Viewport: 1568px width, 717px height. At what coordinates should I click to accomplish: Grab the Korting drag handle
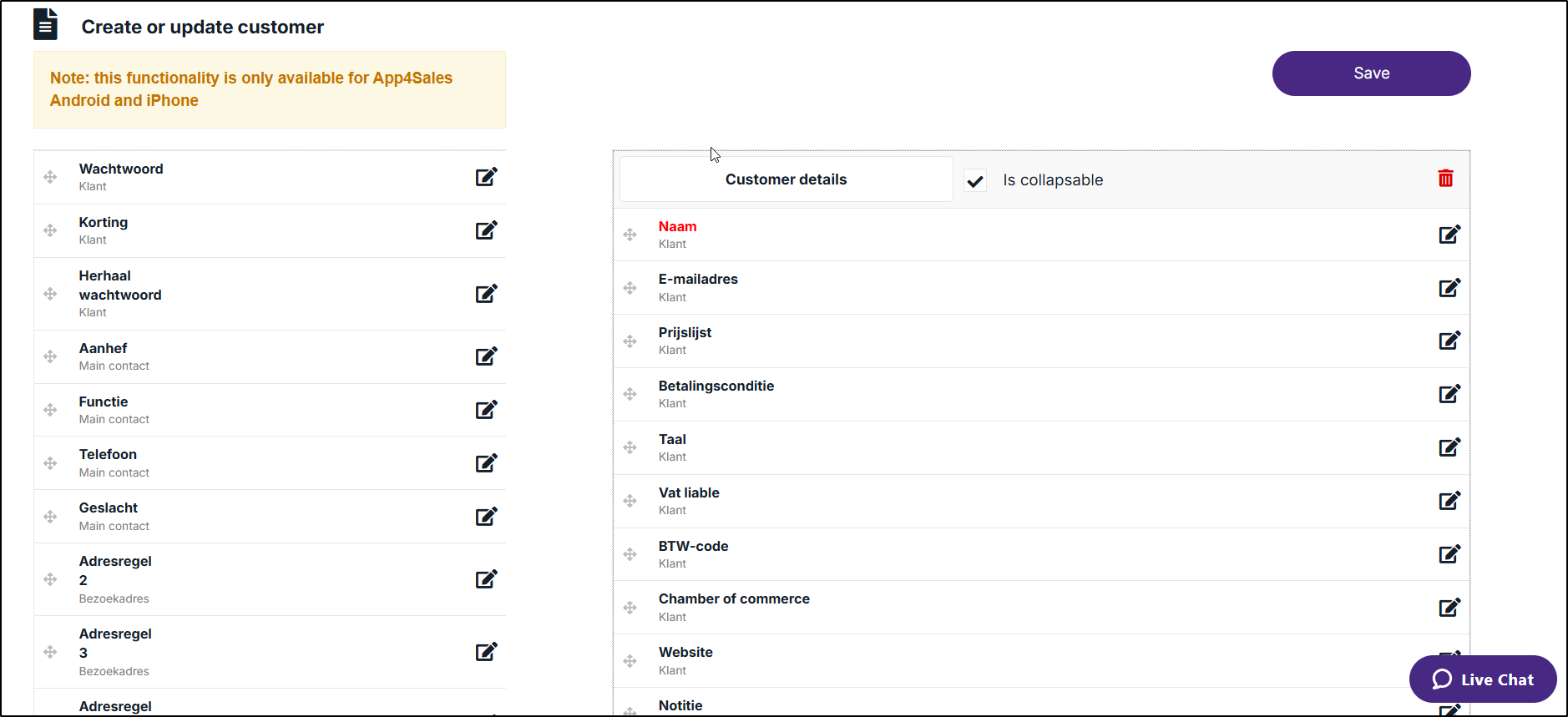[x=50, y=230]
